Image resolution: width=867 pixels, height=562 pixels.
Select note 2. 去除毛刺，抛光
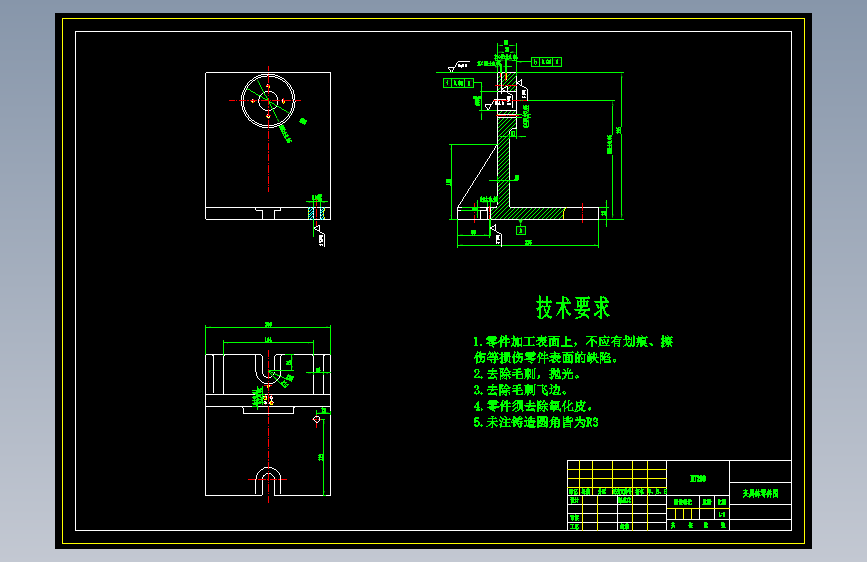pyautogui.click(x=526, y=374)
